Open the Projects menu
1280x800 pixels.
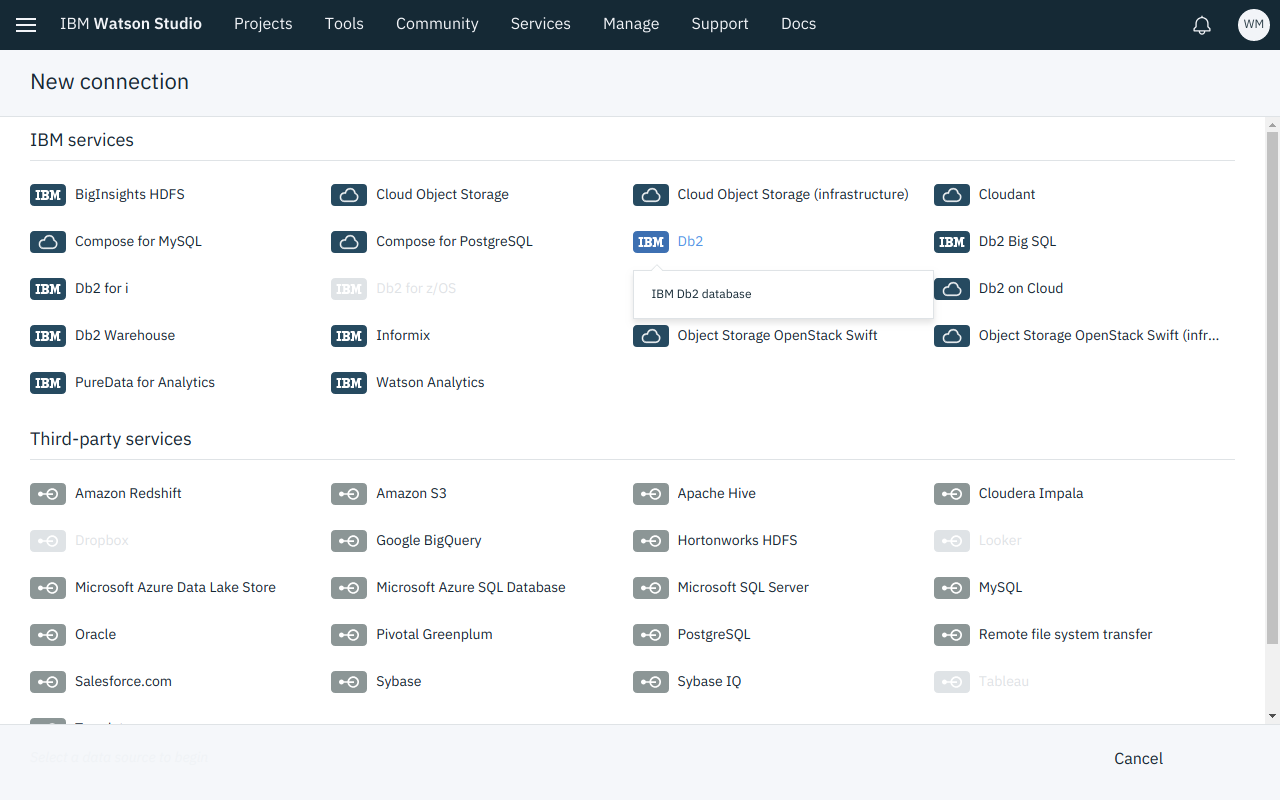[263, 24]
